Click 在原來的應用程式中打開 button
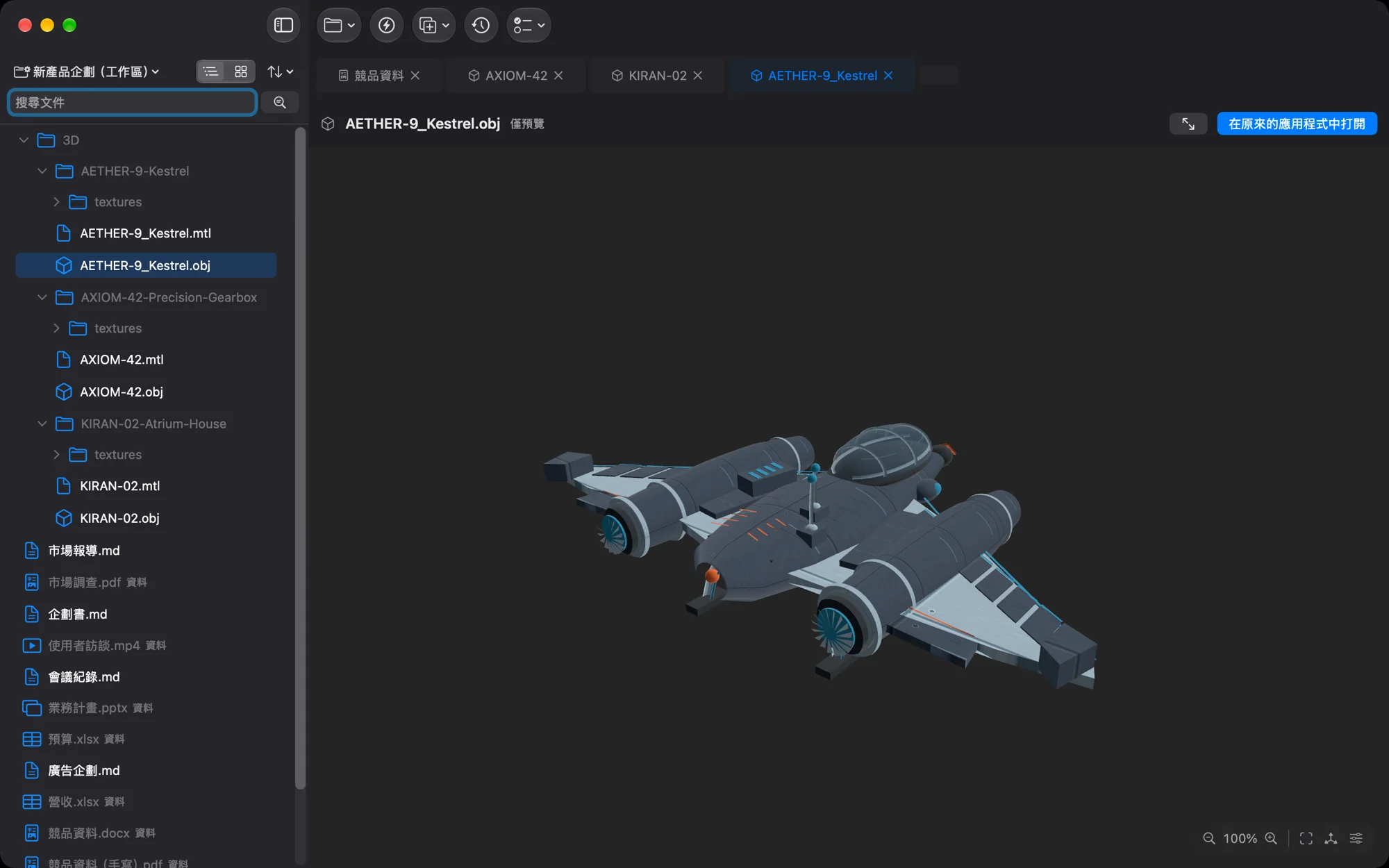The height and width of the screenshot is (868, 1389). pyautogui.click(x=1297, y=124)
